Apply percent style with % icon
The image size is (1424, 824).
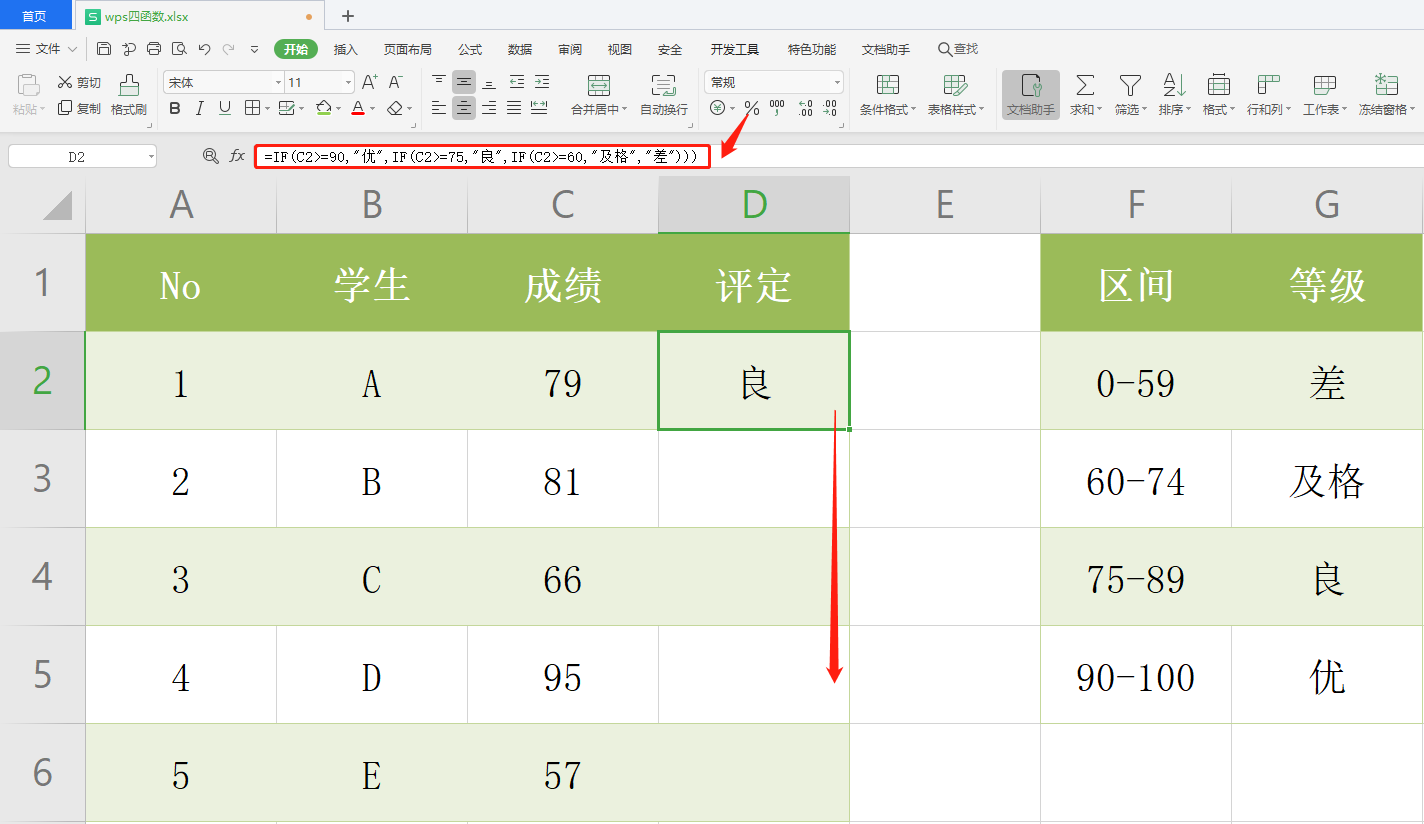tap(752, 108)
